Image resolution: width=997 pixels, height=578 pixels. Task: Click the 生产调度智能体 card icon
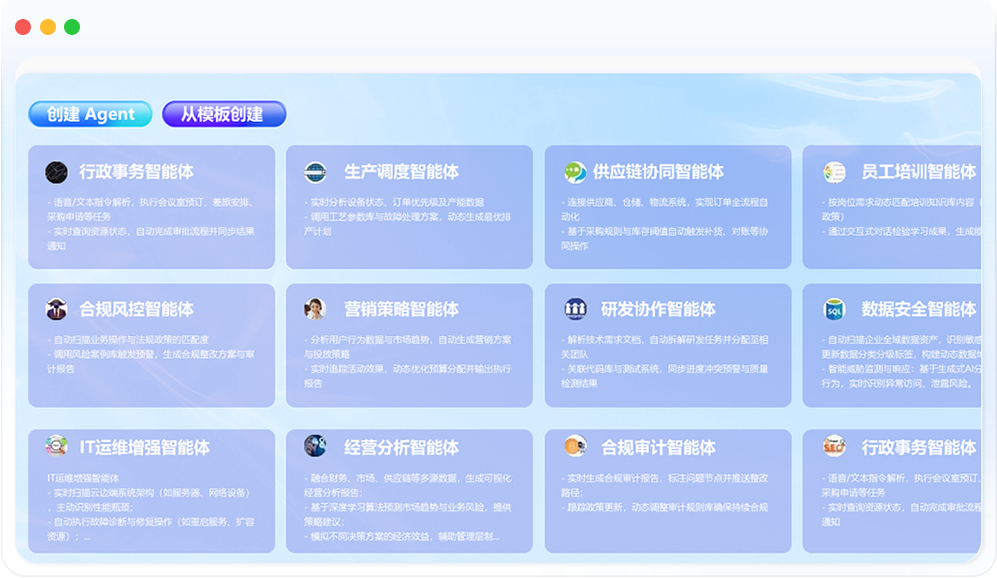click(315, 172)
